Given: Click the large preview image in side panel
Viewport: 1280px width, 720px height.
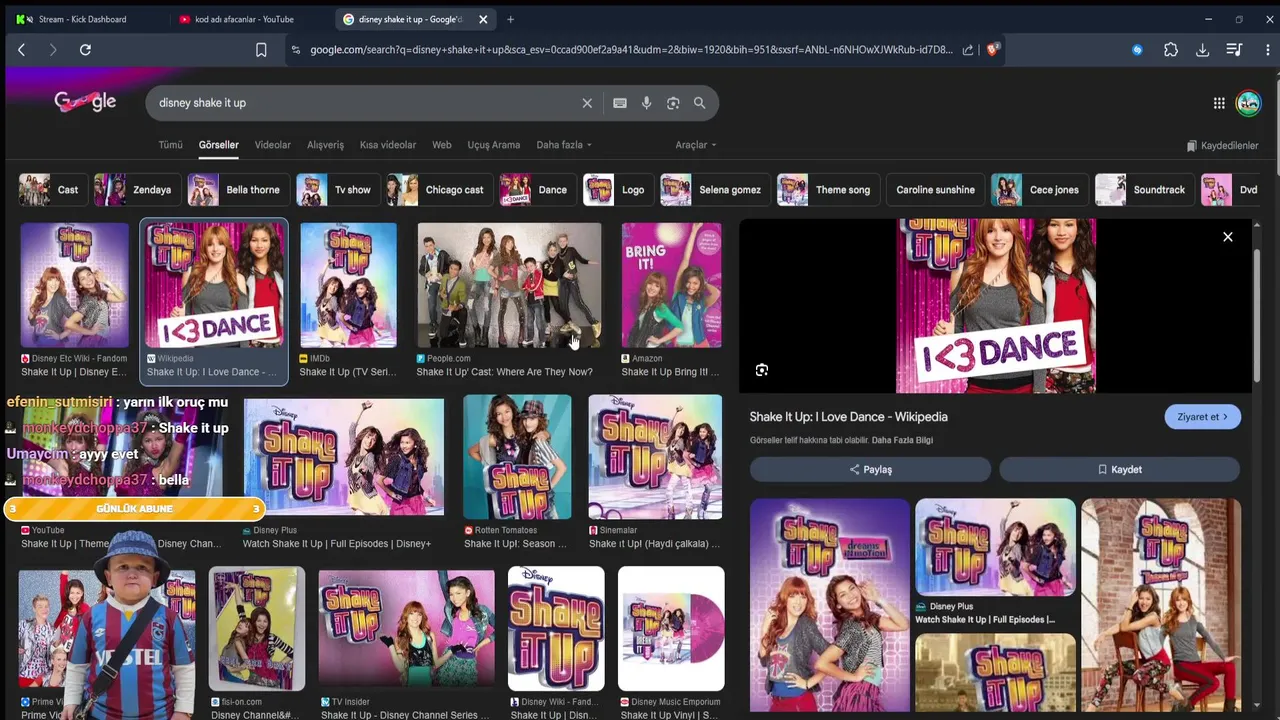Looking at the screenshot, I should point(996,305).
